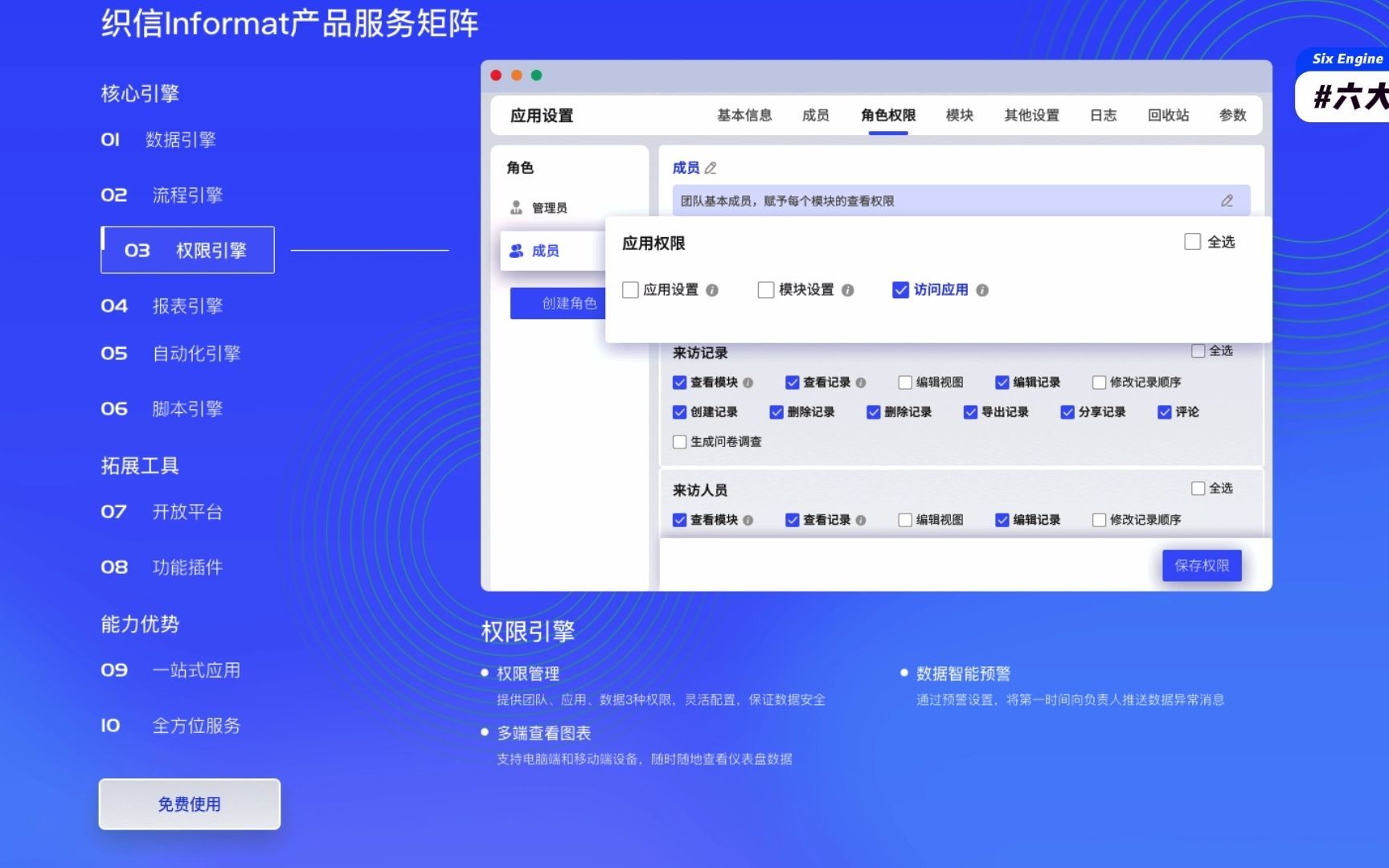
Task: Switch to the 参数 tab
Action: [x=1232, y=116]
